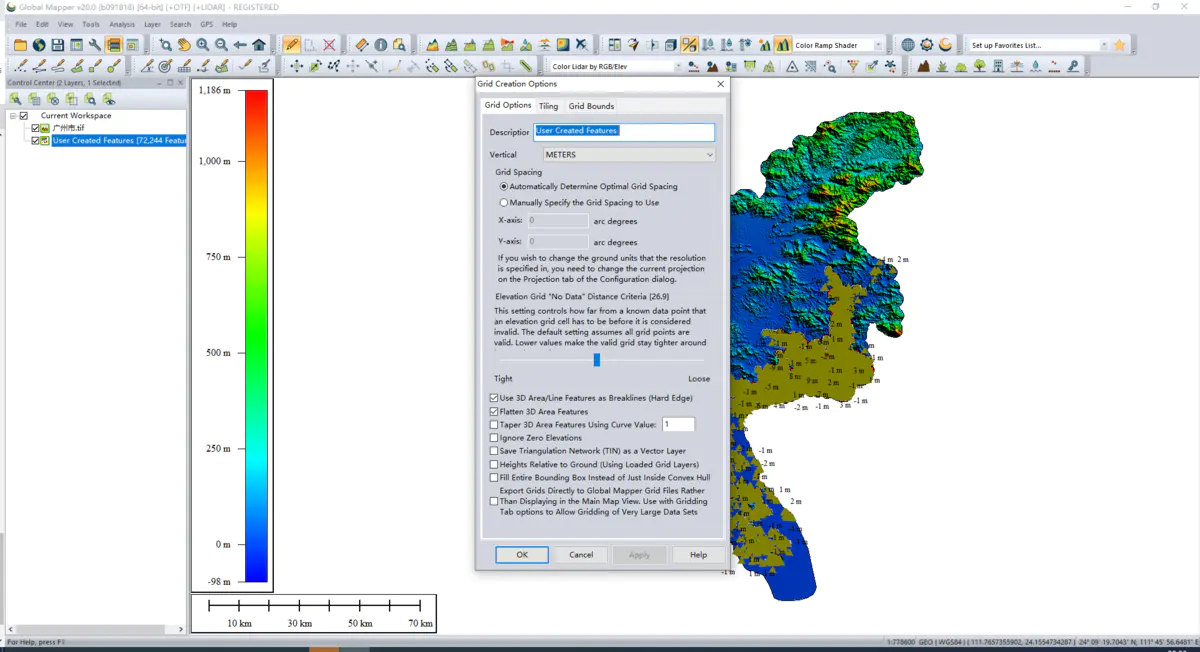
Task: Uncheck Flatten 3D Area Features
Action: [494, 411]
